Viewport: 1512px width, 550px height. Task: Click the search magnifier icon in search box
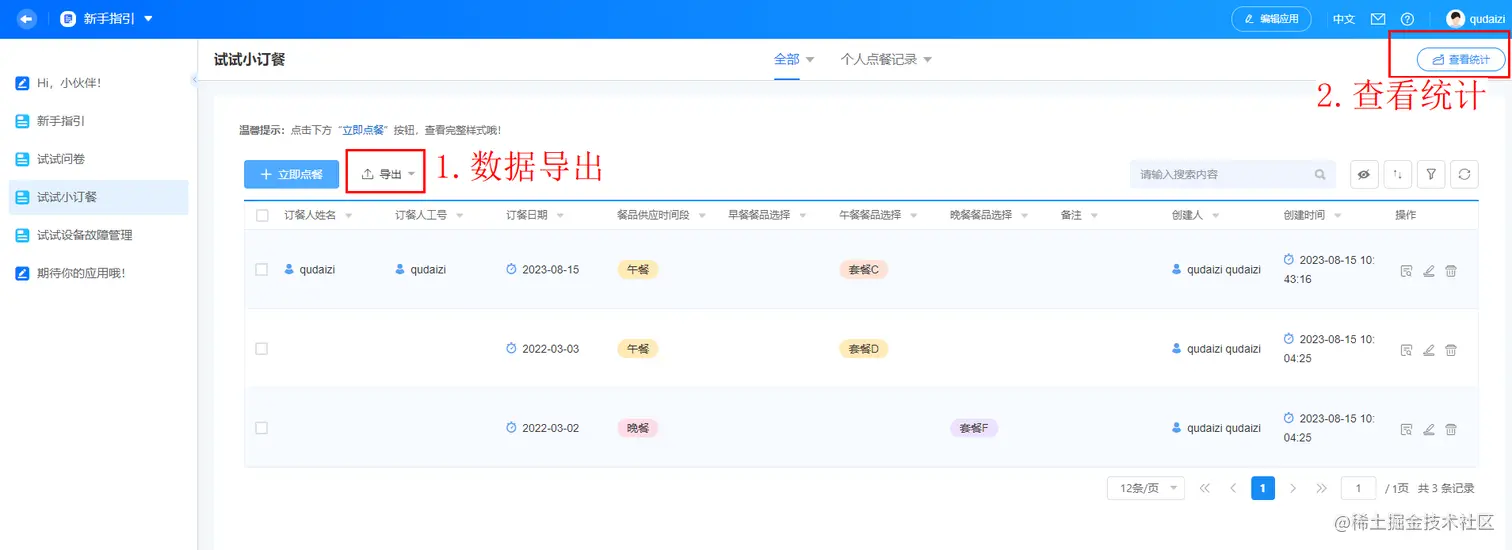[1320, 174]
